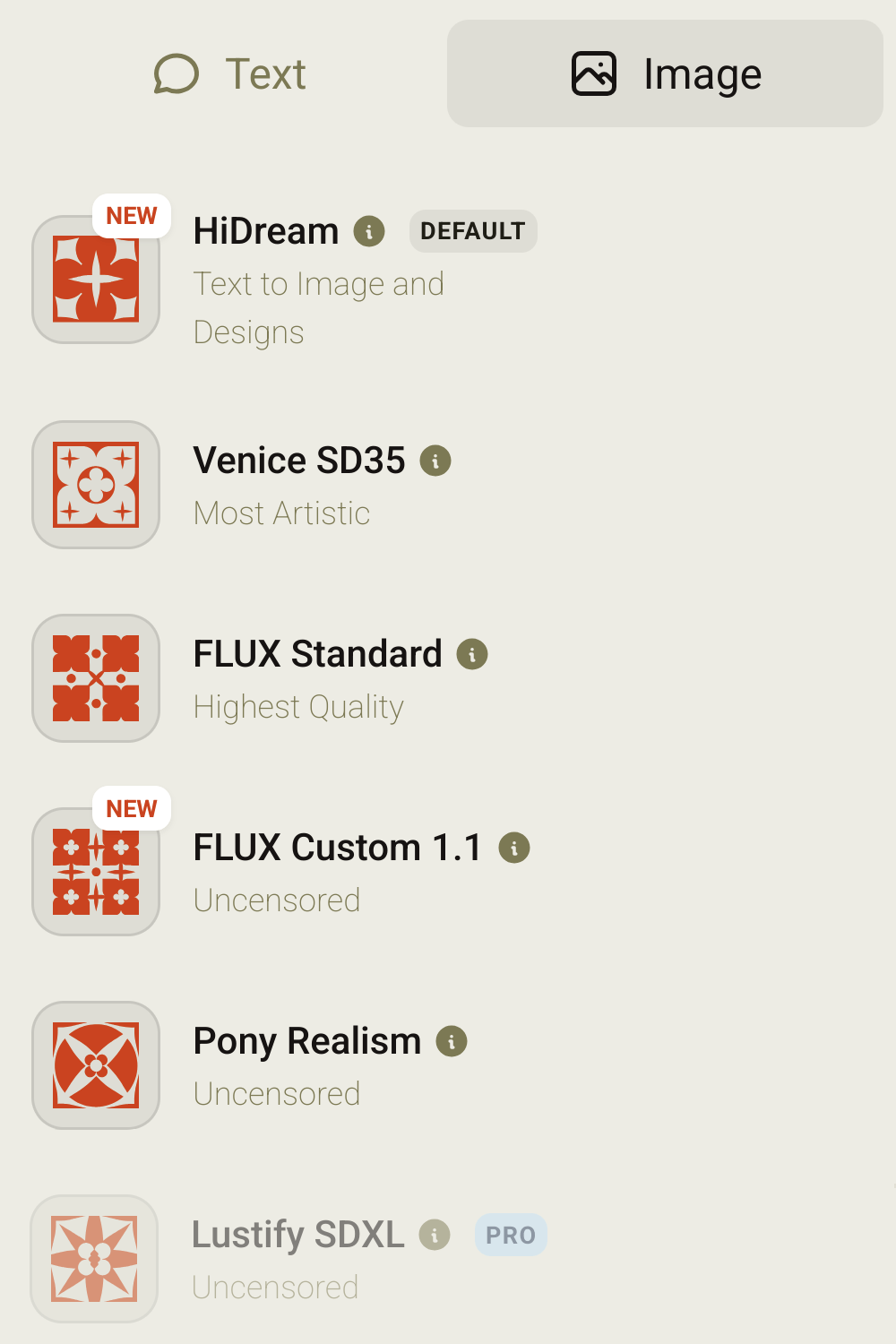Click the HiDream model icon
Image resolution: width=896 pixels, height=1344 pixels.
click(x=96, y=280)
